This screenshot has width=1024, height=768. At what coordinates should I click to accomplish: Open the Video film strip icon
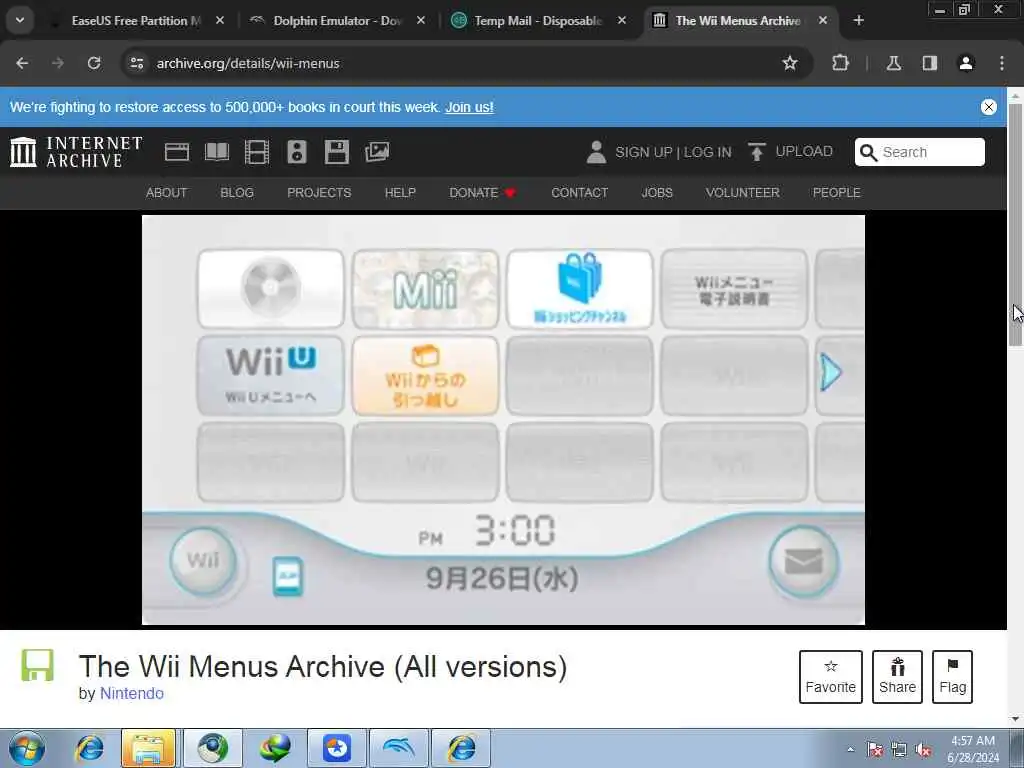[257, 152]
